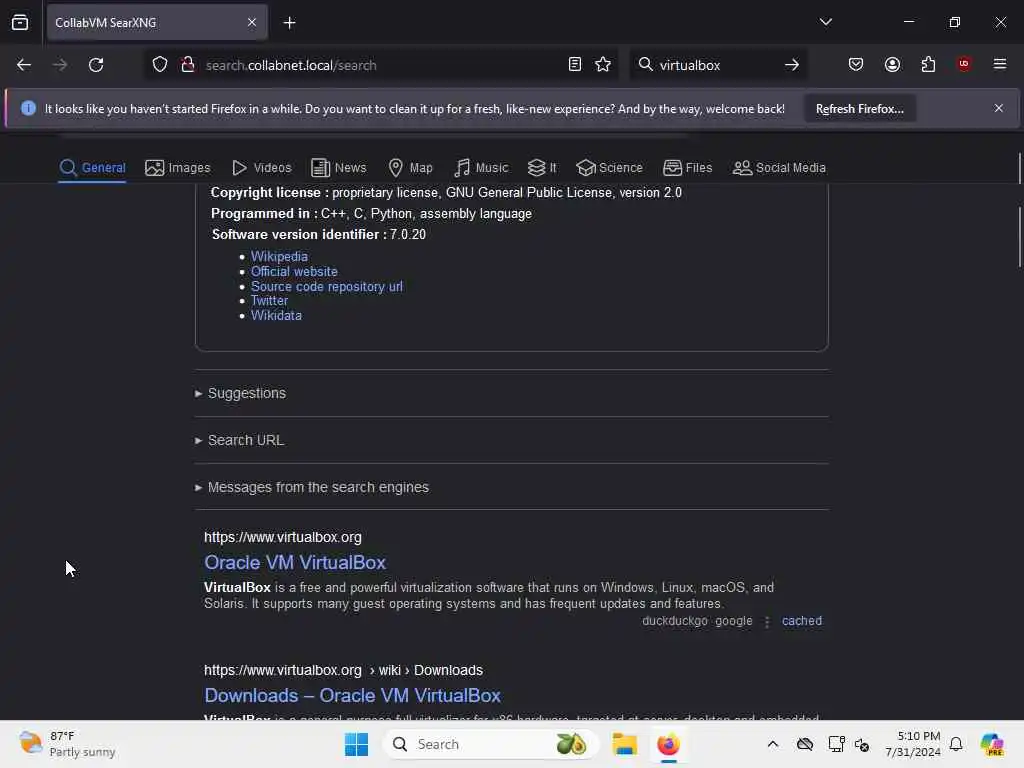Switch to the Videos category
Viewport: 1024px width, 768px height.
[x=262, y=168]
